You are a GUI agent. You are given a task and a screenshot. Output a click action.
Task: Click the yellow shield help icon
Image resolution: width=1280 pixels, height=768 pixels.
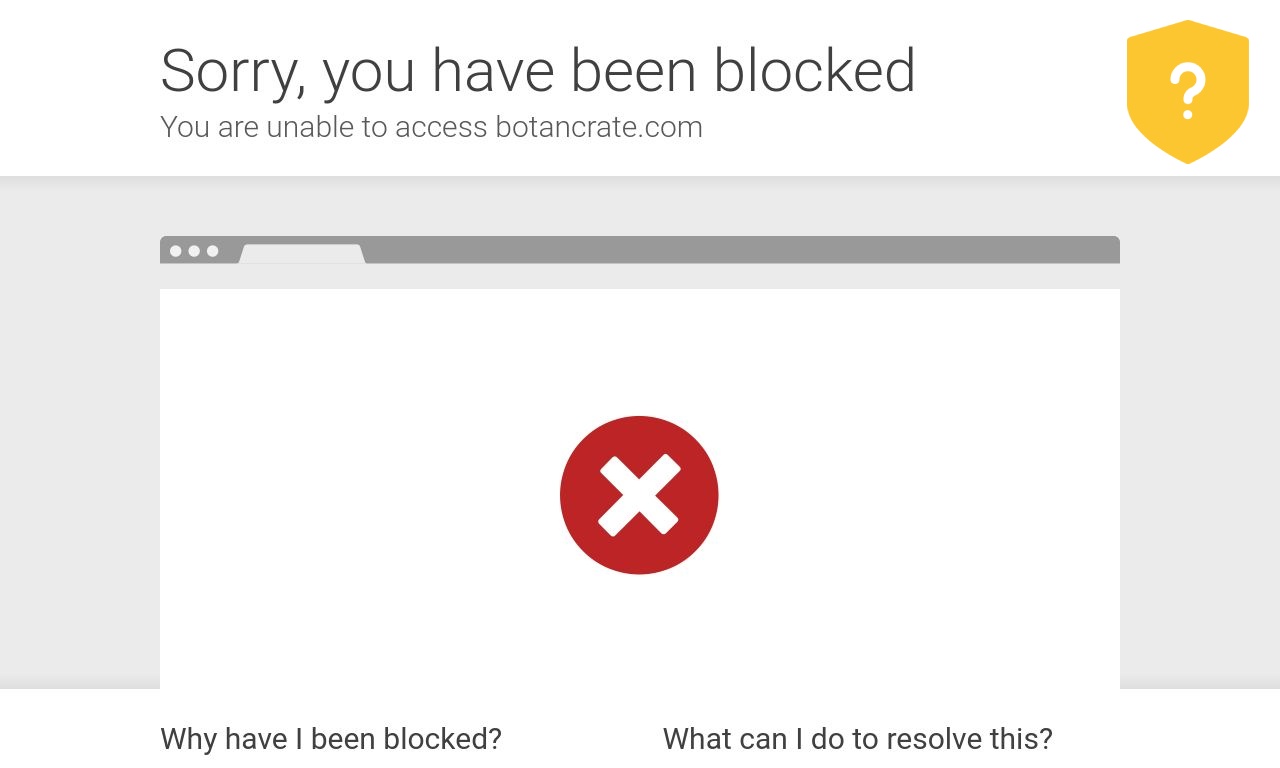coord(1188,92)
